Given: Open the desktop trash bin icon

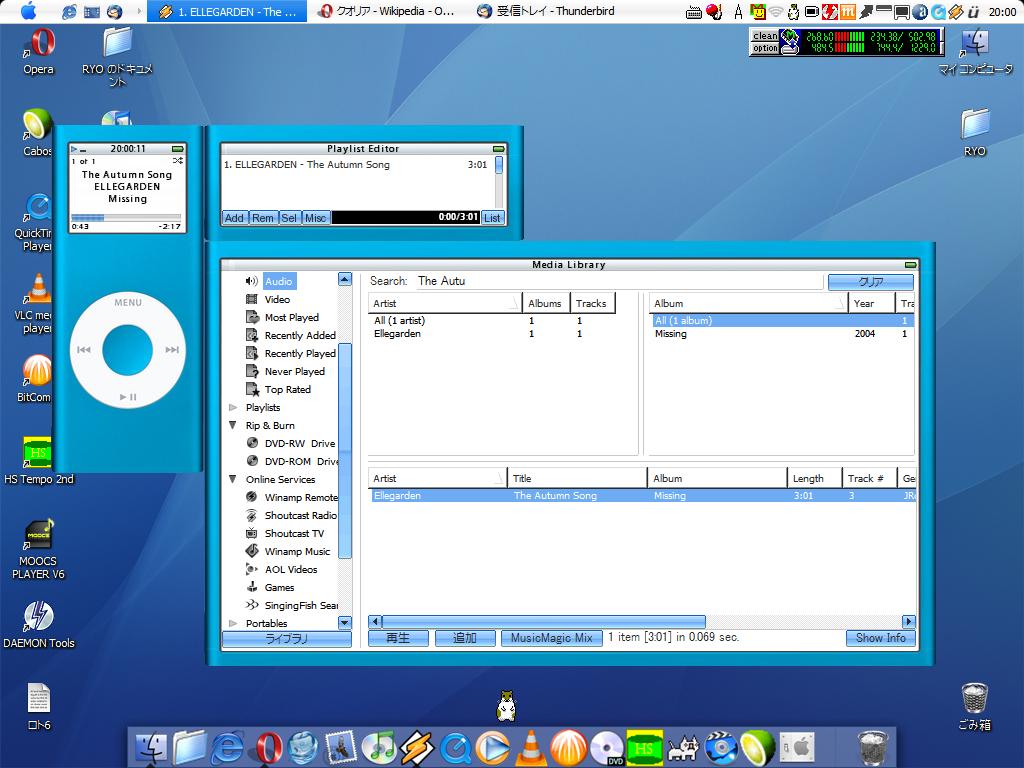Looking at the screenshot, I should [x=974, y=706].
